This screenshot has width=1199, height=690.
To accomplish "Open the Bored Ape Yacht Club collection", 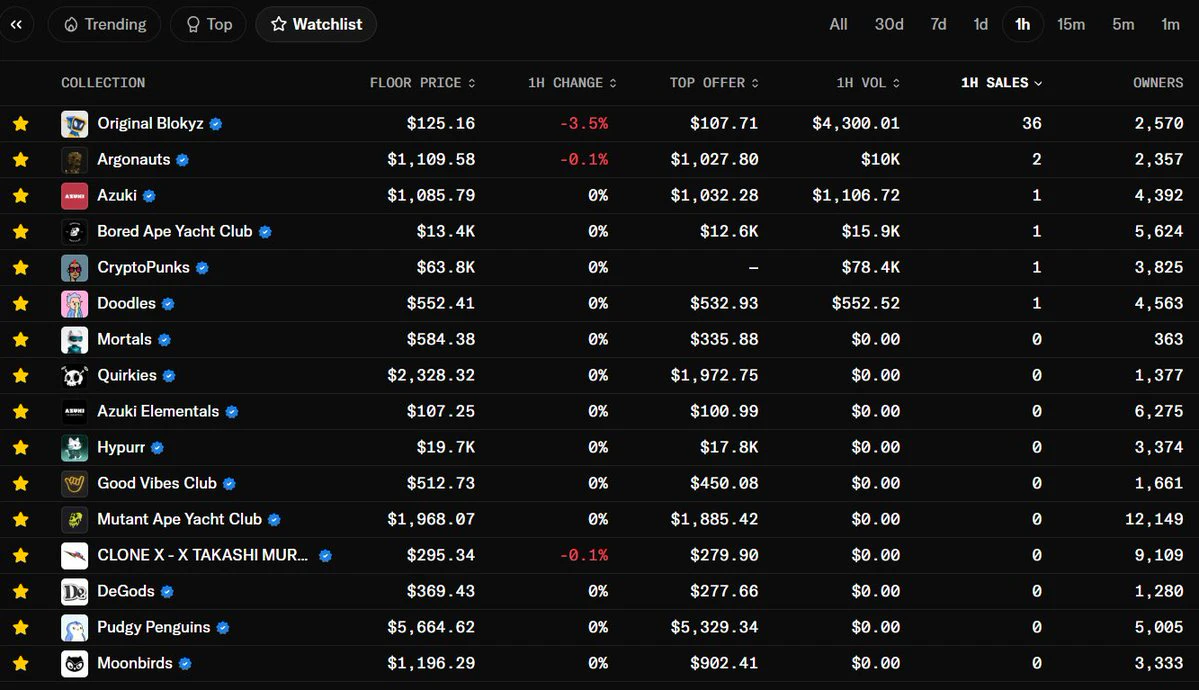I will 174,231.
